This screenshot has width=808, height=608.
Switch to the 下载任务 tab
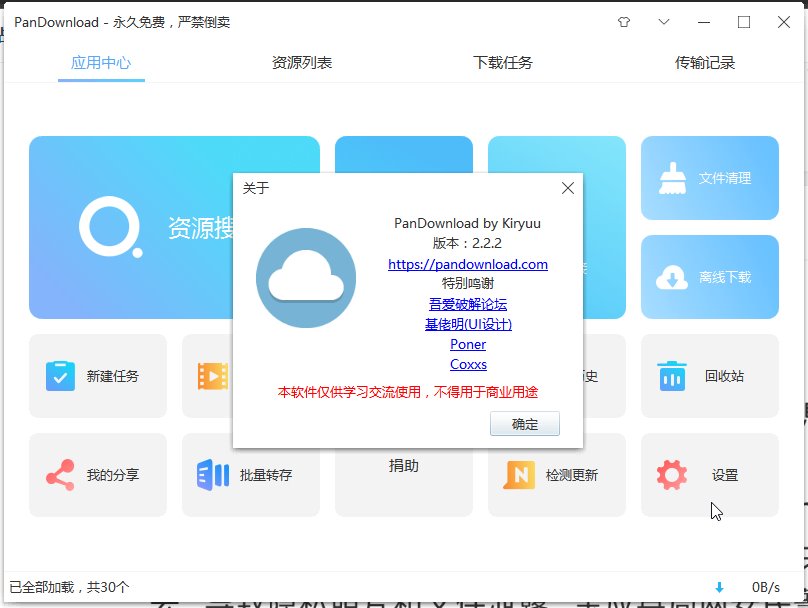point(503,63)
